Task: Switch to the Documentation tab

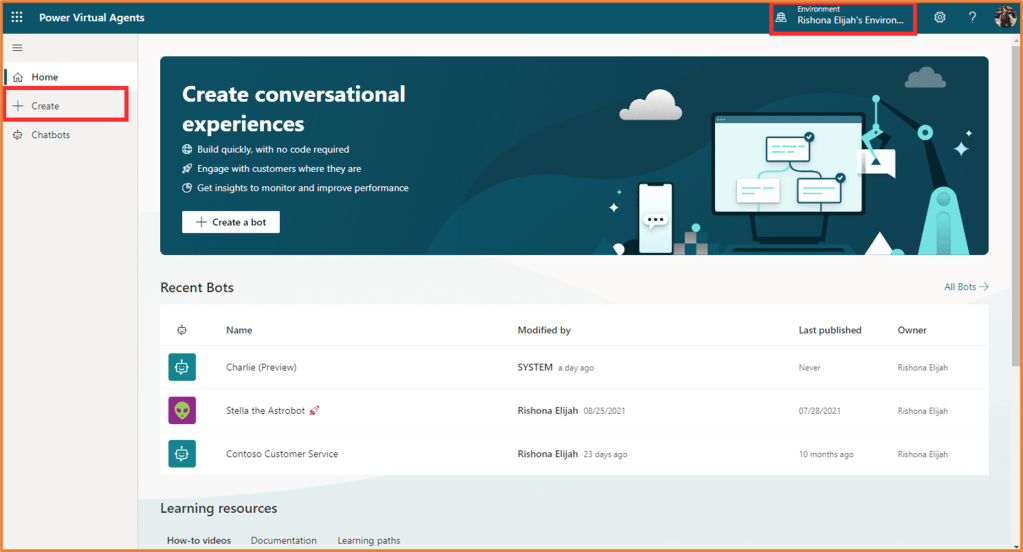Action: 283,541
